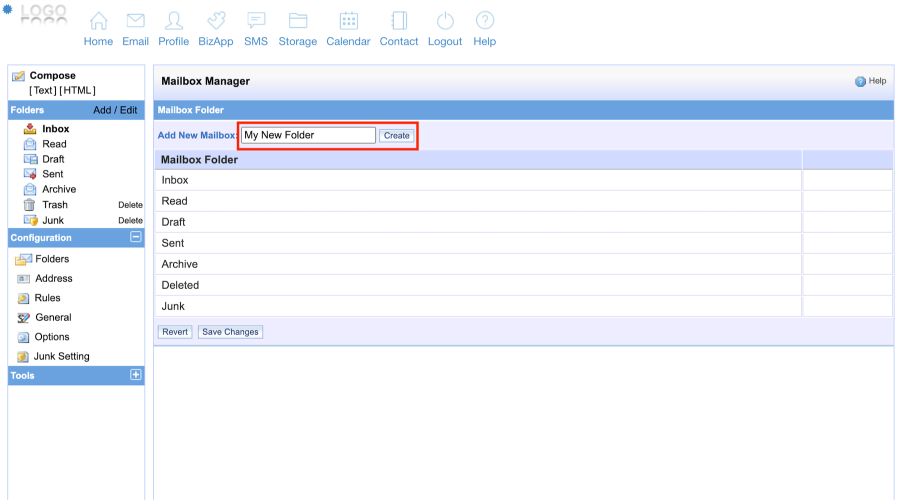This screenshot has height=500, width=900.
Task: Open the SMS chat bubble icon
Action: coord(256,21)
